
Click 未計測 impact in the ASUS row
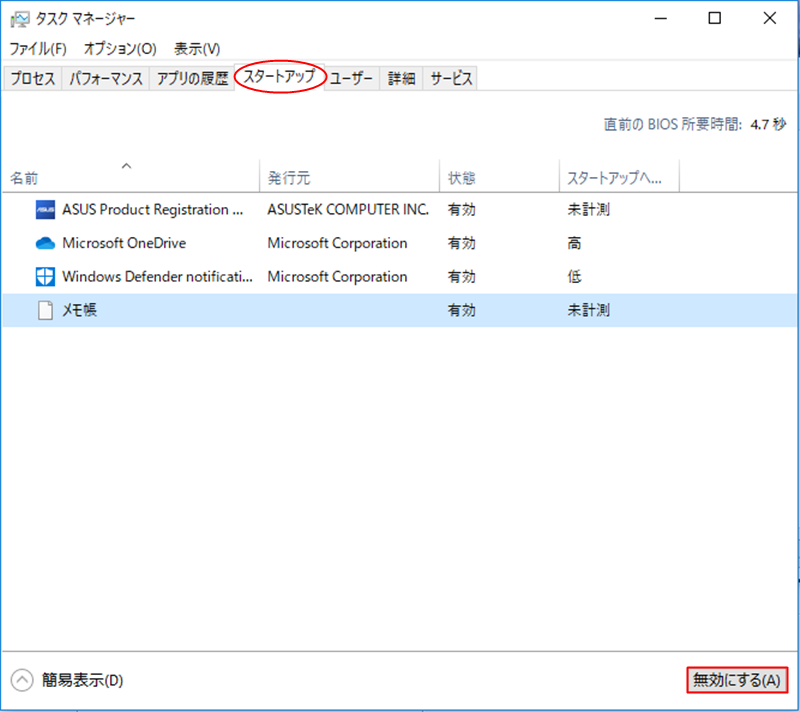pyautogui.click(x=589, y=210)
